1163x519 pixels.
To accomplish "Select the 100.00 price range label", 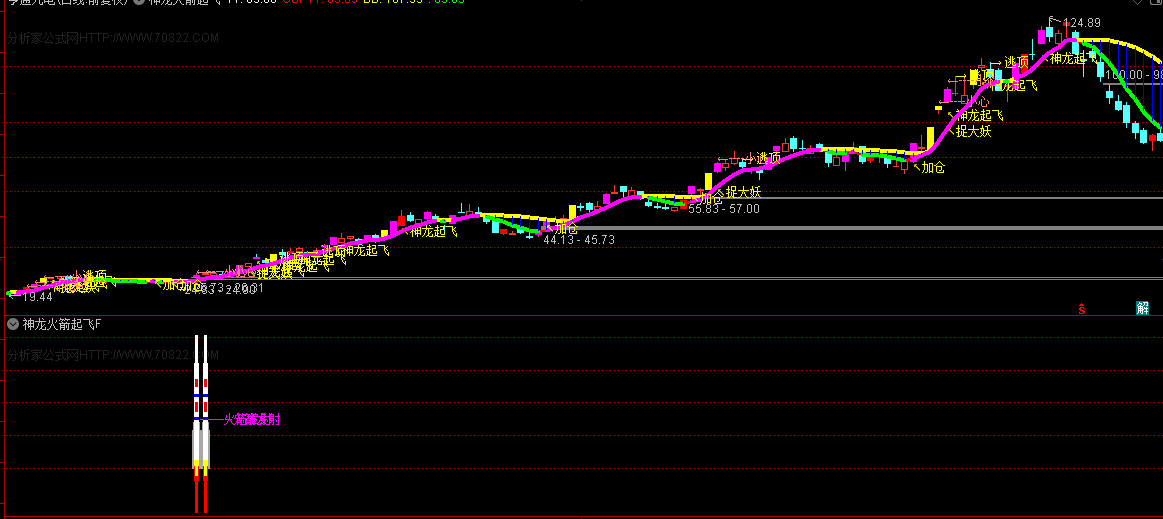I will [1134, 76].
